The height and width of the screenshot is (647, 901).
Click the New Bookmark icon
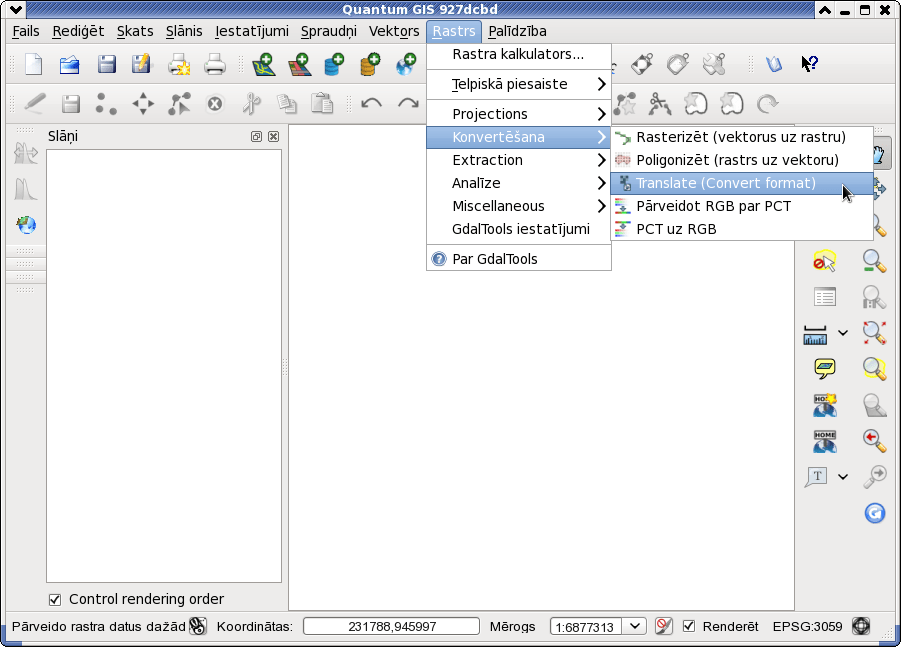click(825, 405)
